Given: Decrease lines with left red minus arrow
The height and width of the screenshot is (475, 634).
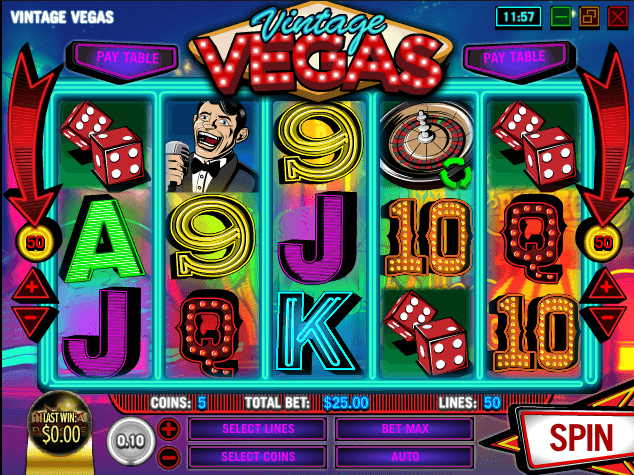Looking at the screenshot, I should click(33, 319).
